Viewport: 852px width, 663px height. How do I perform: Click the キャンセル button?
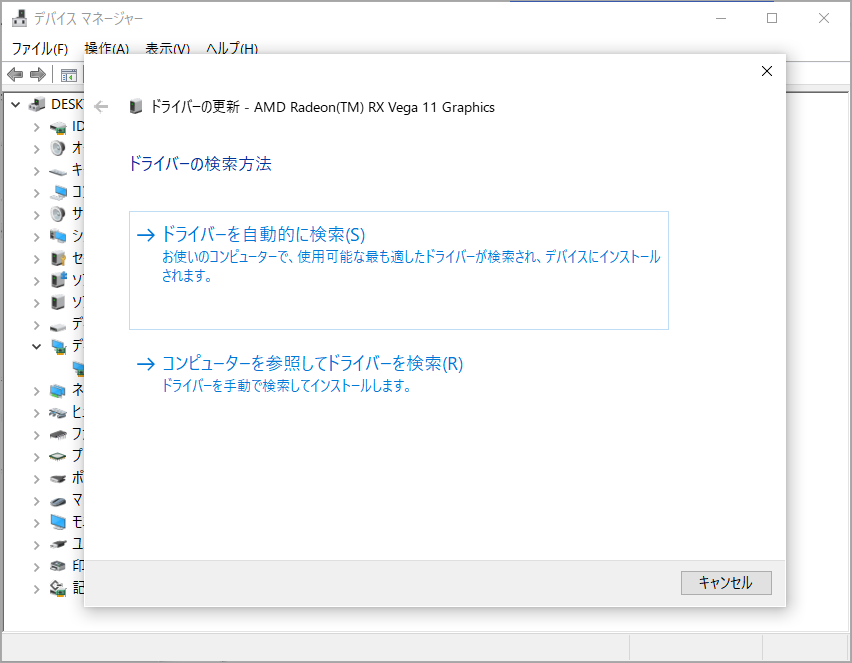tap(726, 583)
